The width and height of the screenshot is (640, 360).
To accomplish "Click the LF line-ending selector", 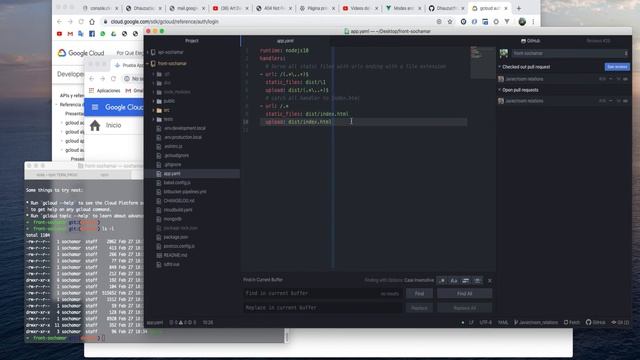I will coord(471,322).
